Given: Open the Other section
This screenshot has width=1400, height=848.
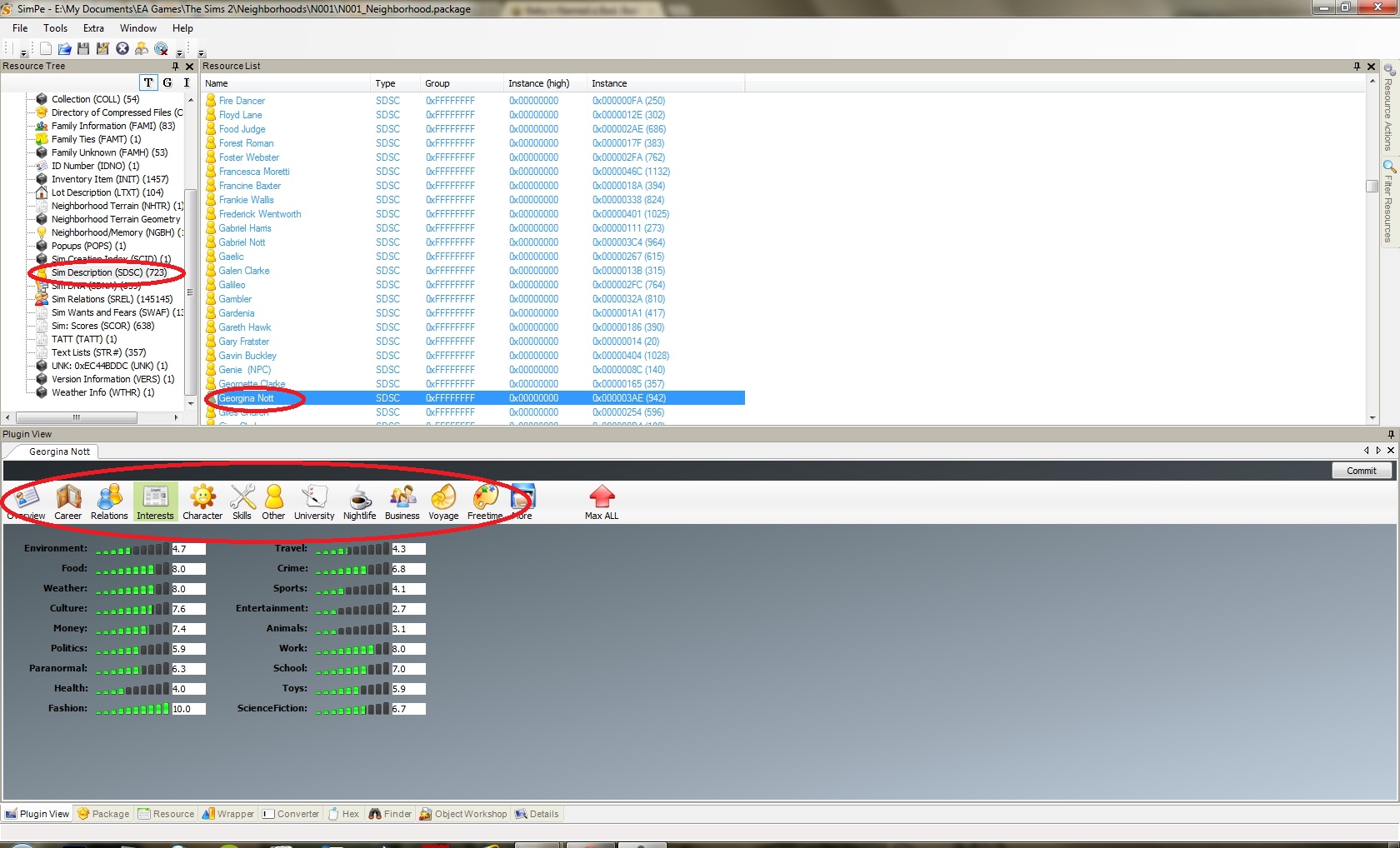Looking at the screenshot, I should point(273,503).
